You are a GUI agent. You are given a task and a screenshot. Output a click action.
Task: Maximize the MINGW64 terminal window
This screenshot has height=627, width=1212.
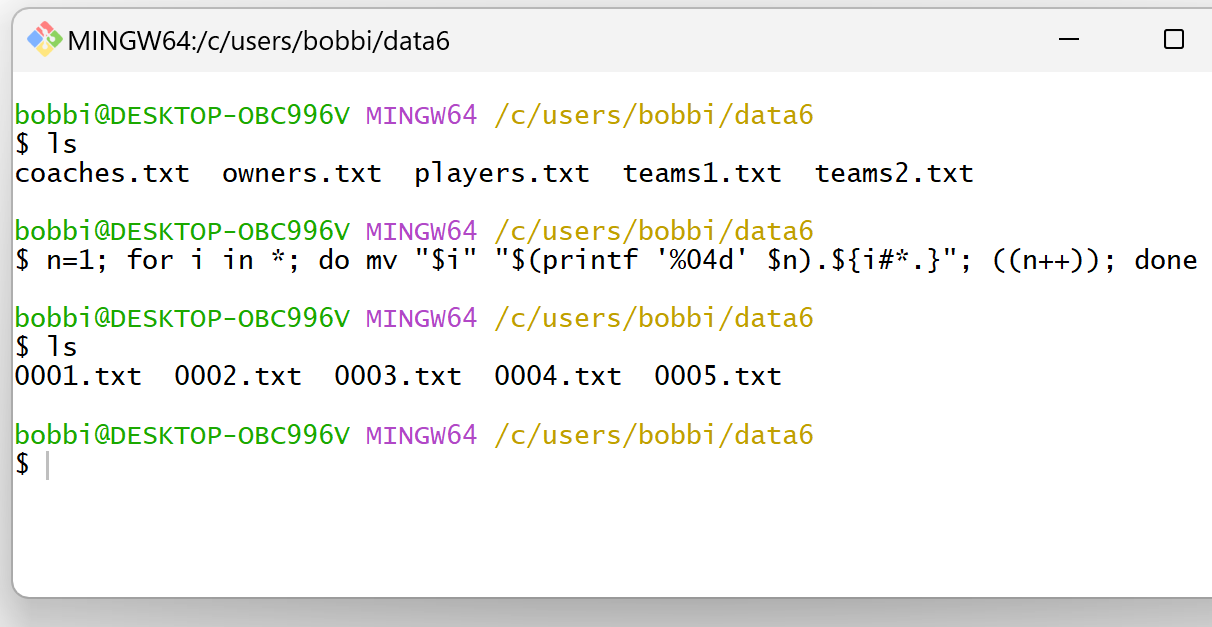pos(1174,39)
